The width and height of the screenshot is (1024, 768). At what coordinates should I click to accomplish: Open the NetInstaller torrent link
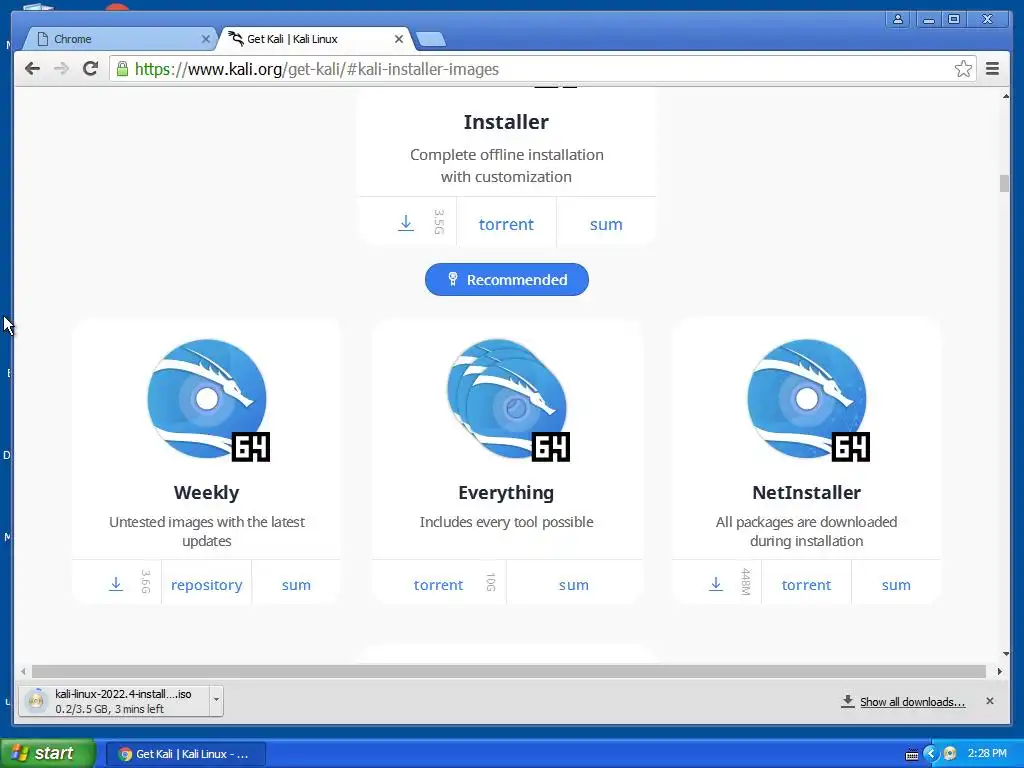pos(807,584)
